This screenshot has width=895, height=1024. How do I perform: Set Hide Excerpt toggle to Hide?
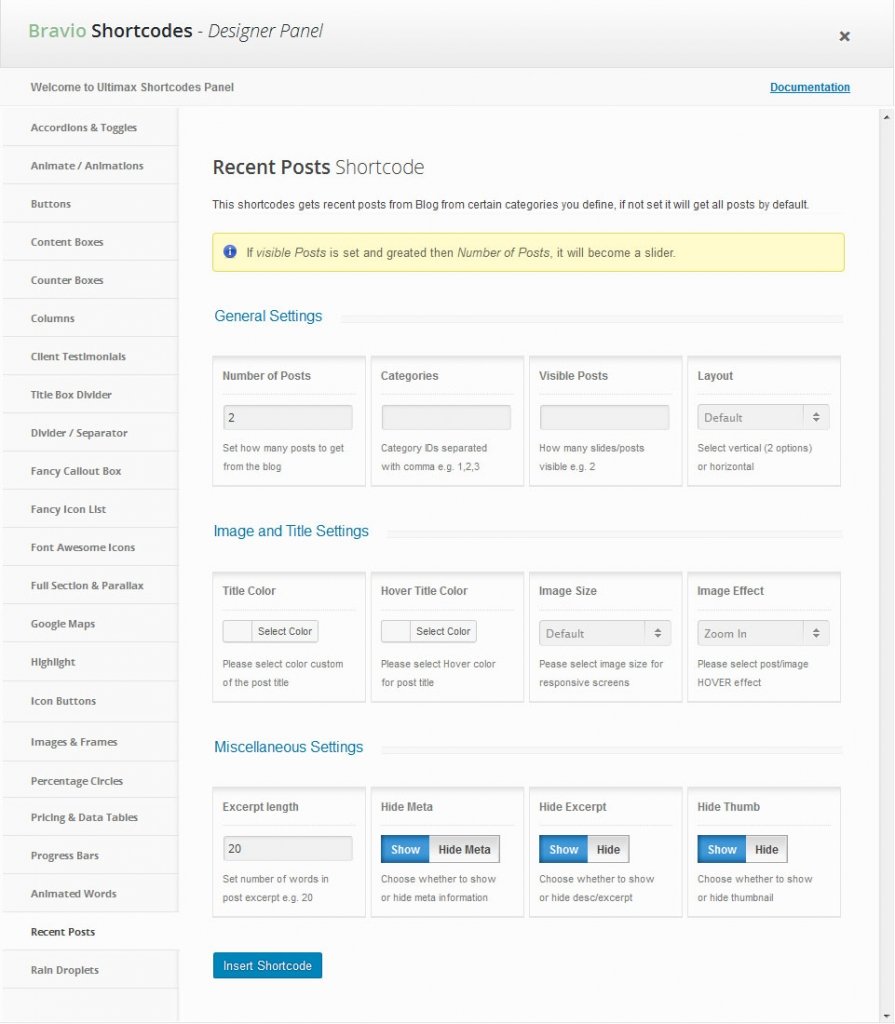coord(608,850)
